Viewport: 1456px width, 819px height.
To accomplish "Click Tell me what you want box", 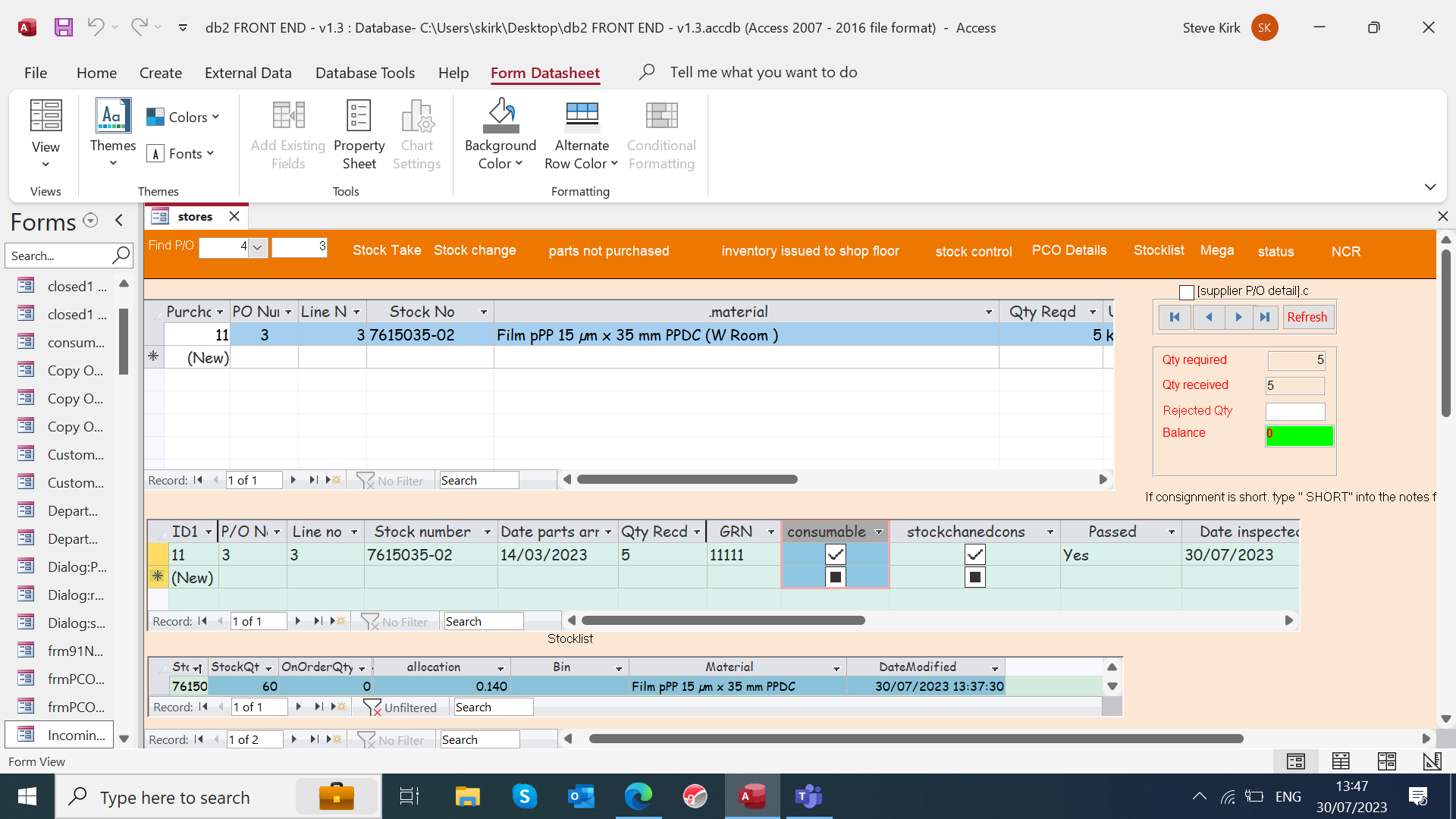I will pos(763,72).
